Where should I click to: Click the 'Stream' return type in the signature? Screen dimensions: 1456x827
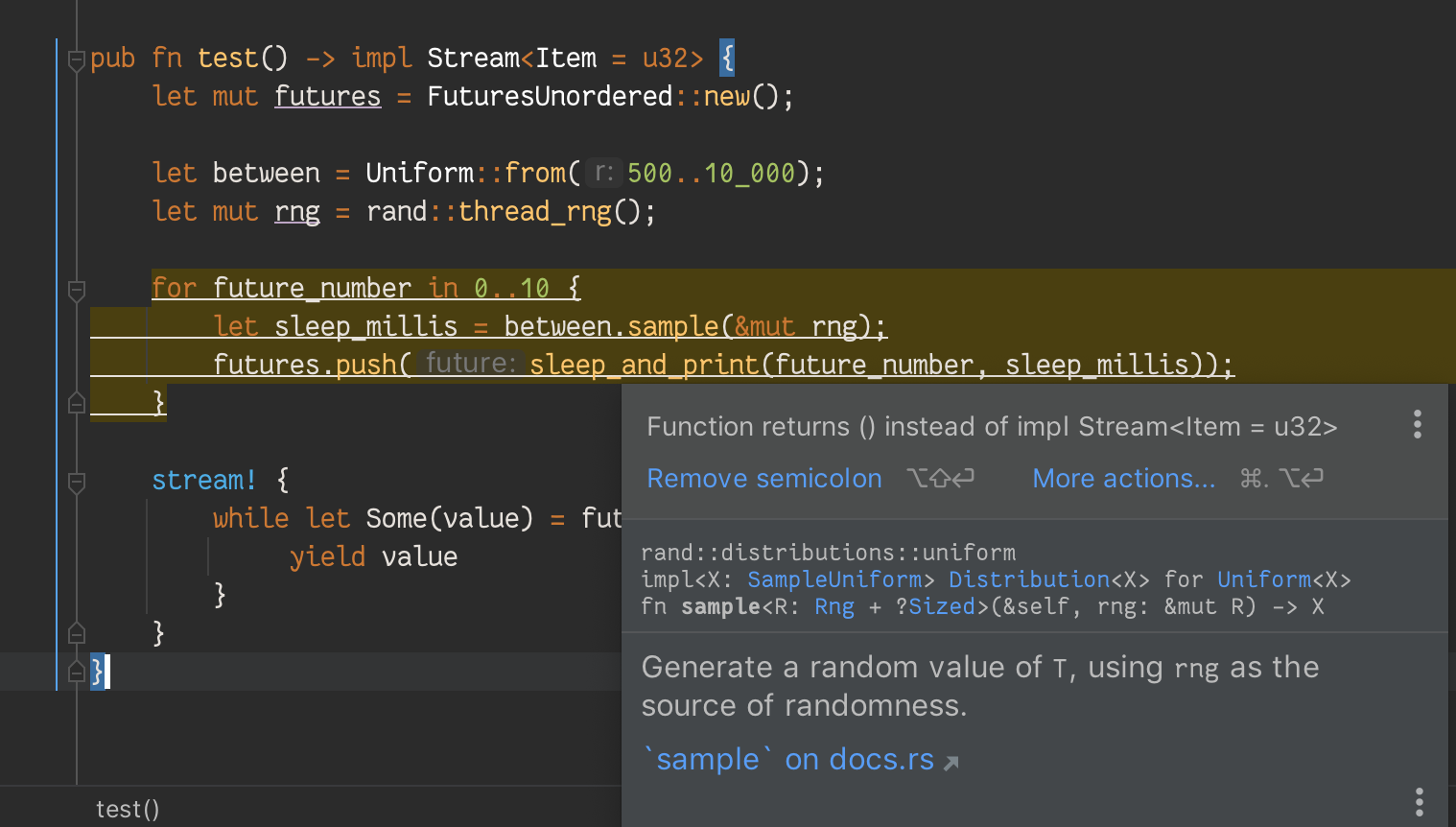tap(473, 58)
